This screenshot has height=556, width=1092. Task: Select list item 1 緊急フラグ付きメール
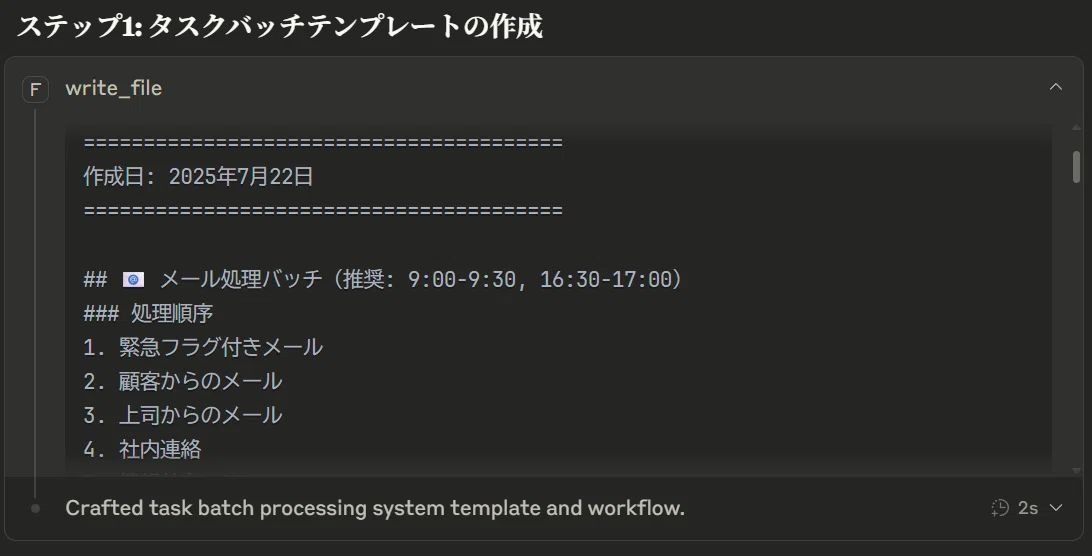click(x=203, y=347)
